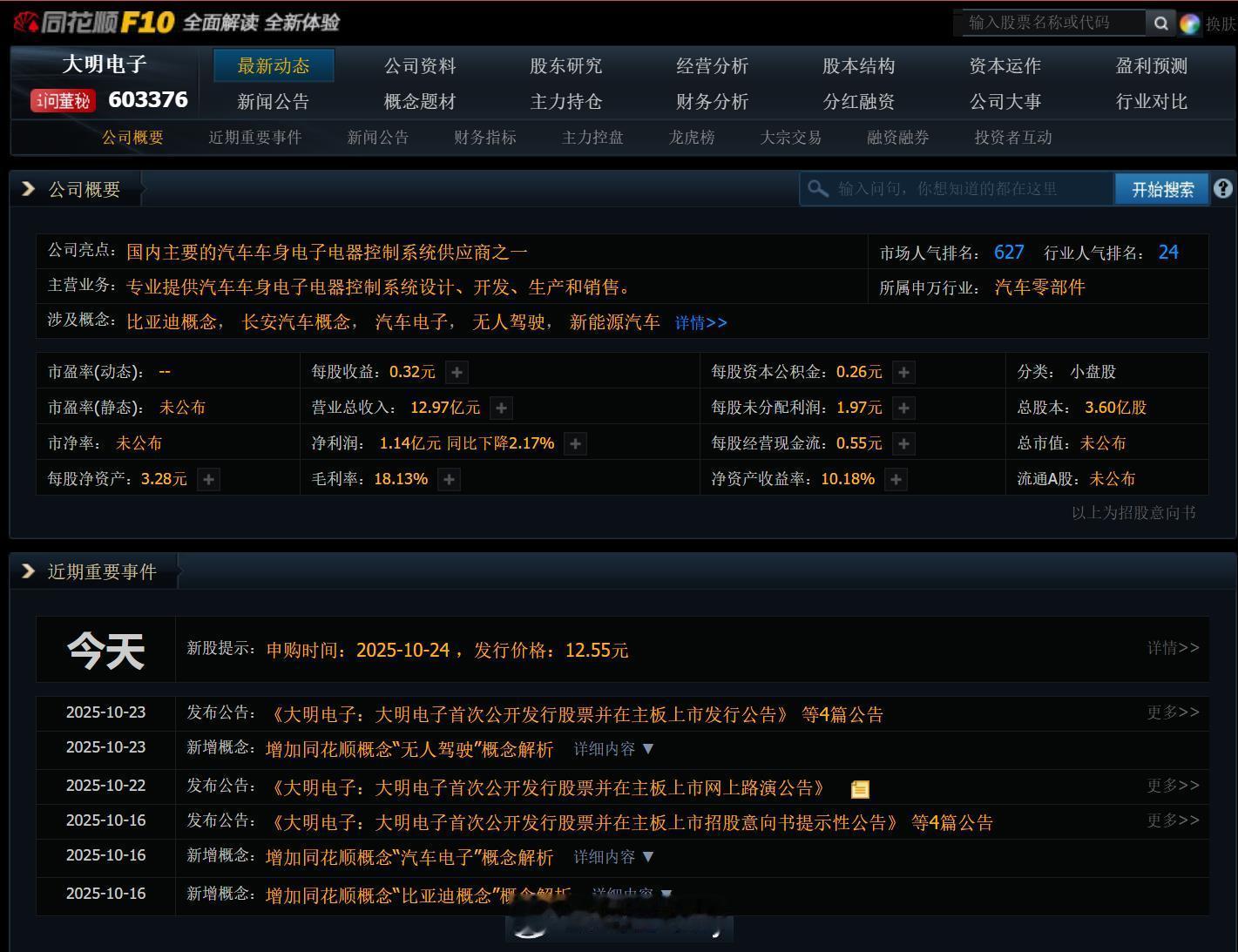Click the note icon after the 网上路演公告 link

[860, 789]
